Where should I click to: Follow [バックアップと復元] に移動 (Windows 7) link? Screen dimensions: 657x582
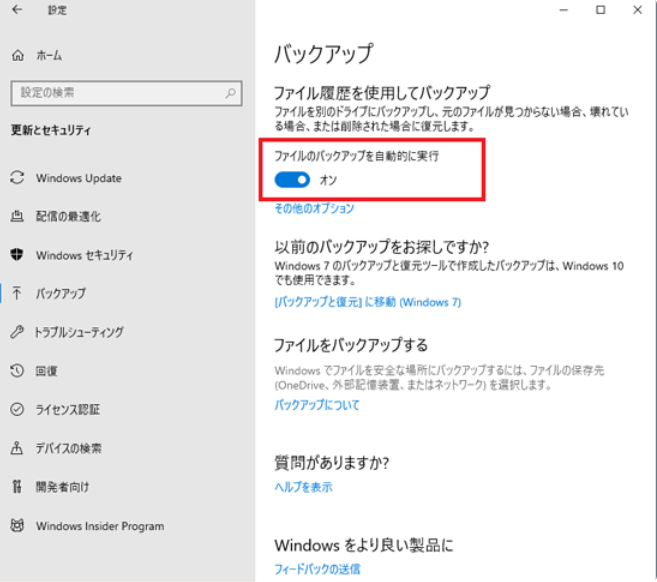click(x=368, y=302)
